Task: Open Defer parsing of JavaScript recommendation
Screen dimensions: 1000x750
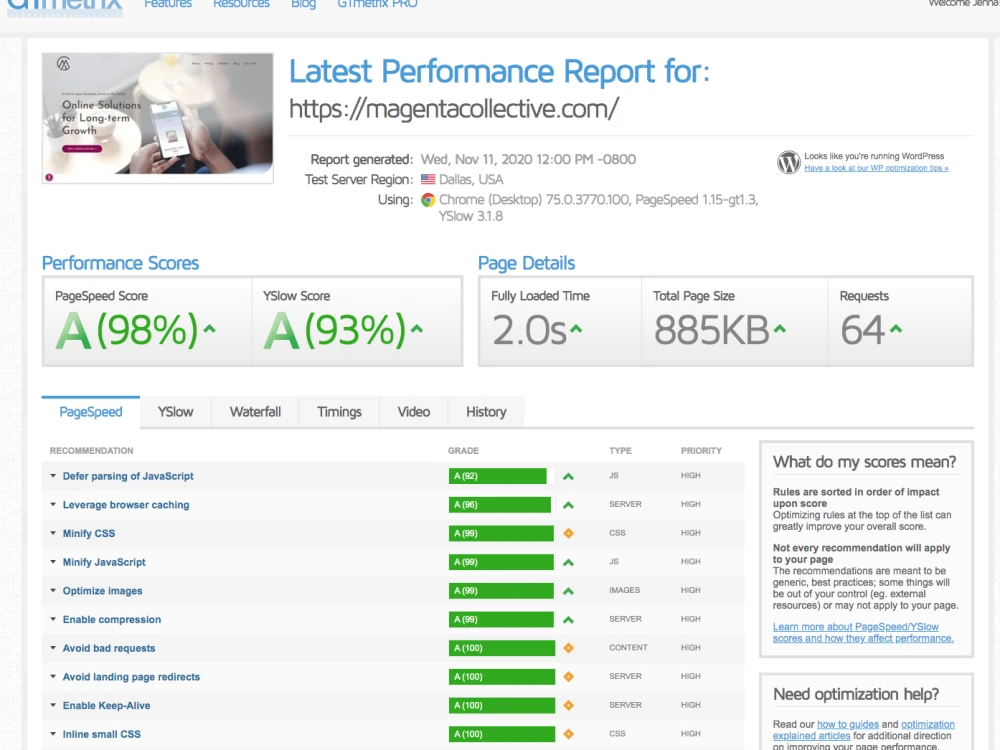Action: click(128, 476)
